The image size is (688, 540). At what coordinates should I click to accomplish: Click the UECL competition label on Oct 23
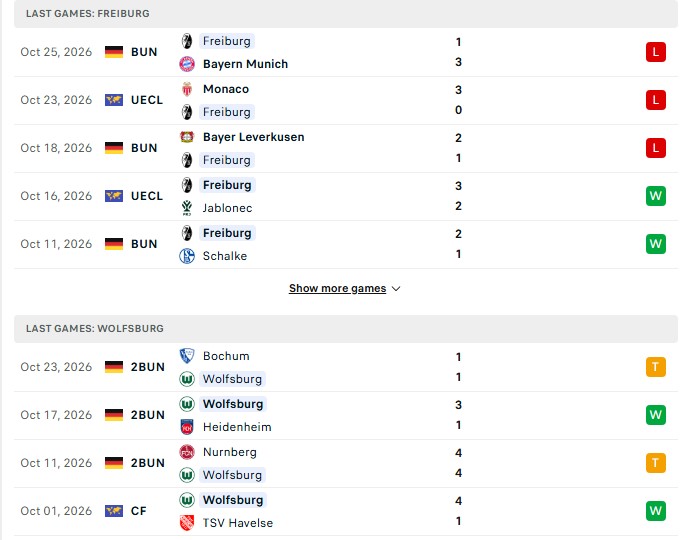(x=147, y=100)
